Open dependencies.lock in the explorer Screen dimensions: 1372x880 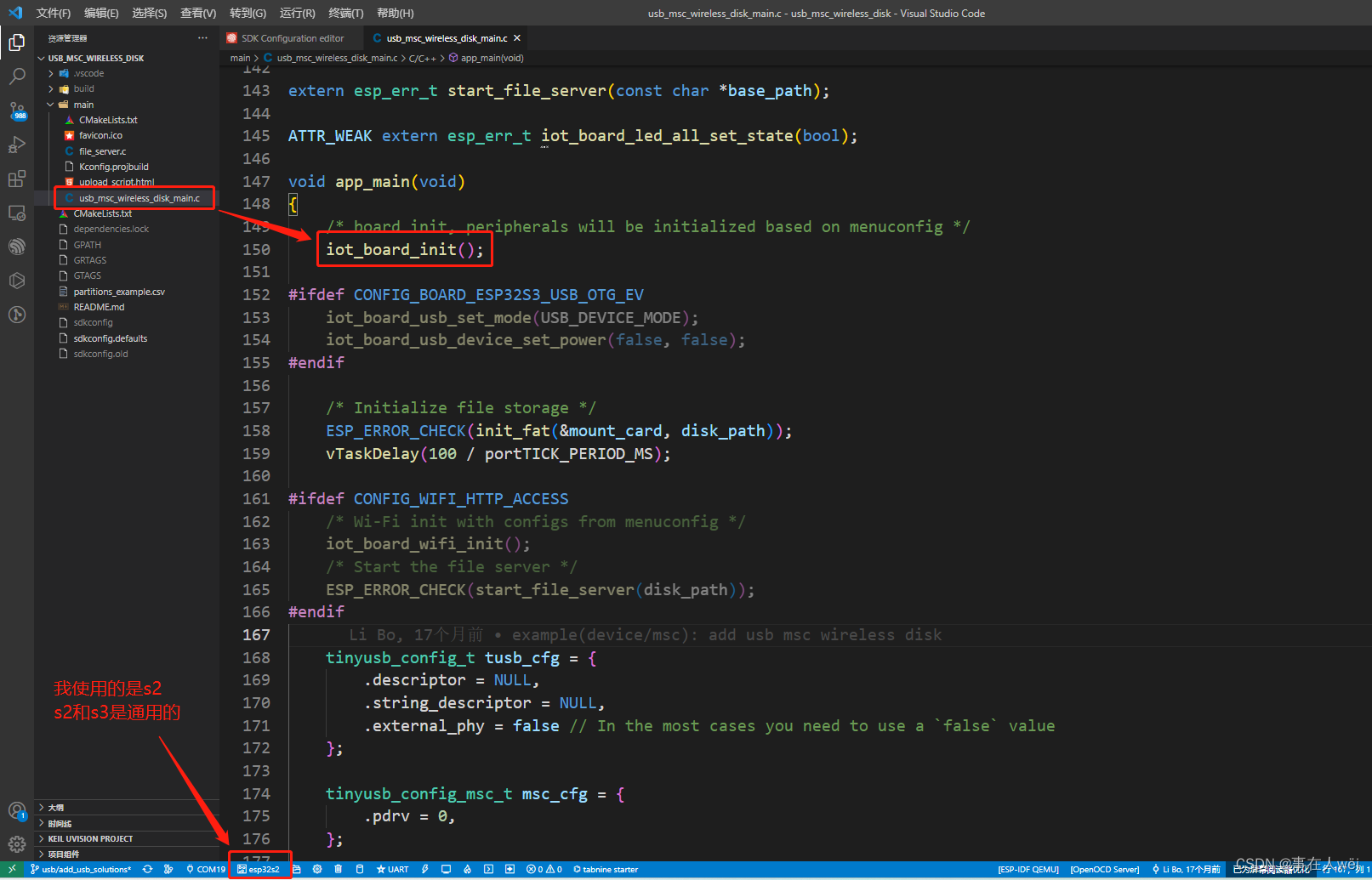coord(127,229)
